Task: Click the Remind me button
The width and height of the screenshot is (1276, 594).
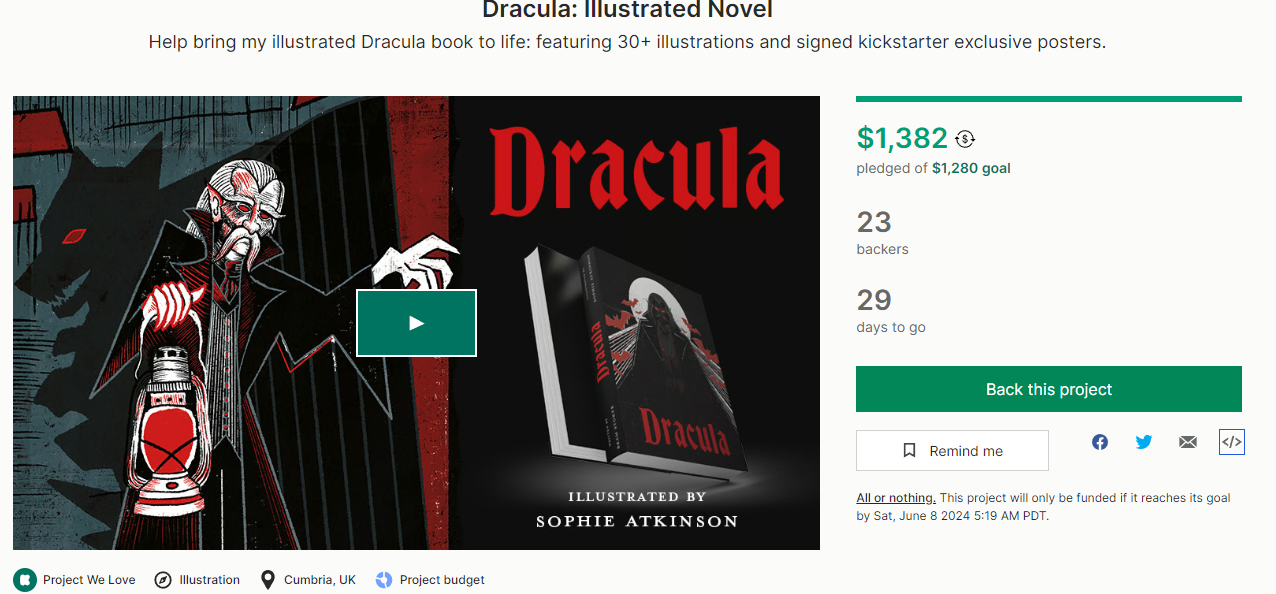Action: 952,451
